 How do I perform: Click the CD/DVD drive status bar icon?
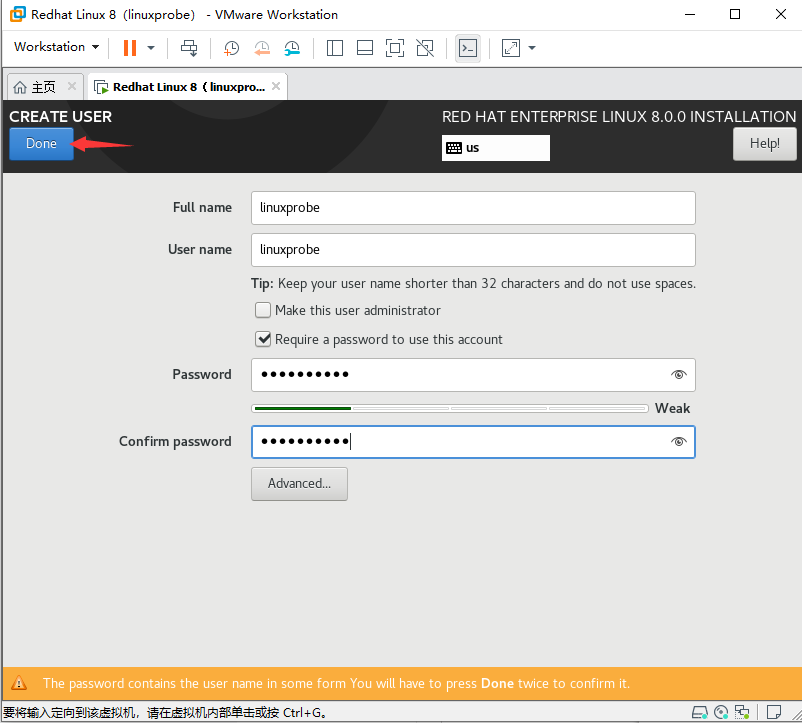coord(721,712)
